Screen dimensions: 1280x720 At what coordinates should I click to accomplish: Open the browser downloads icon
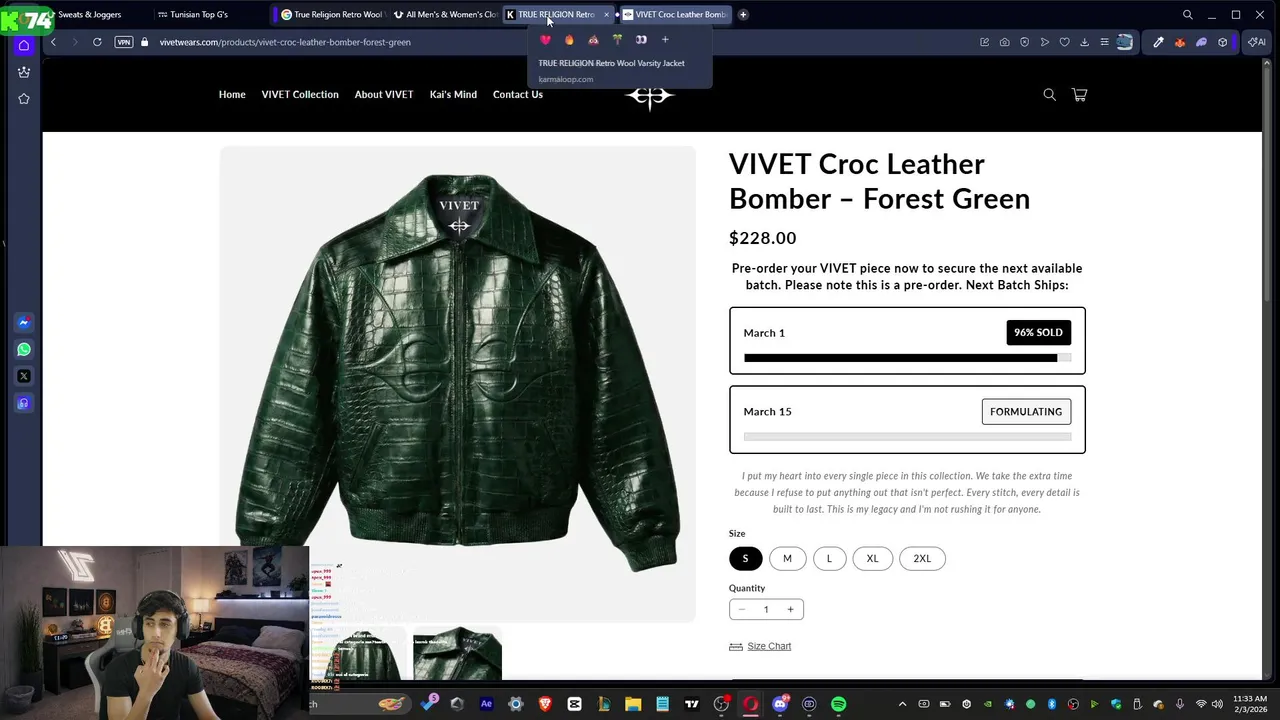pos(1084,42)
